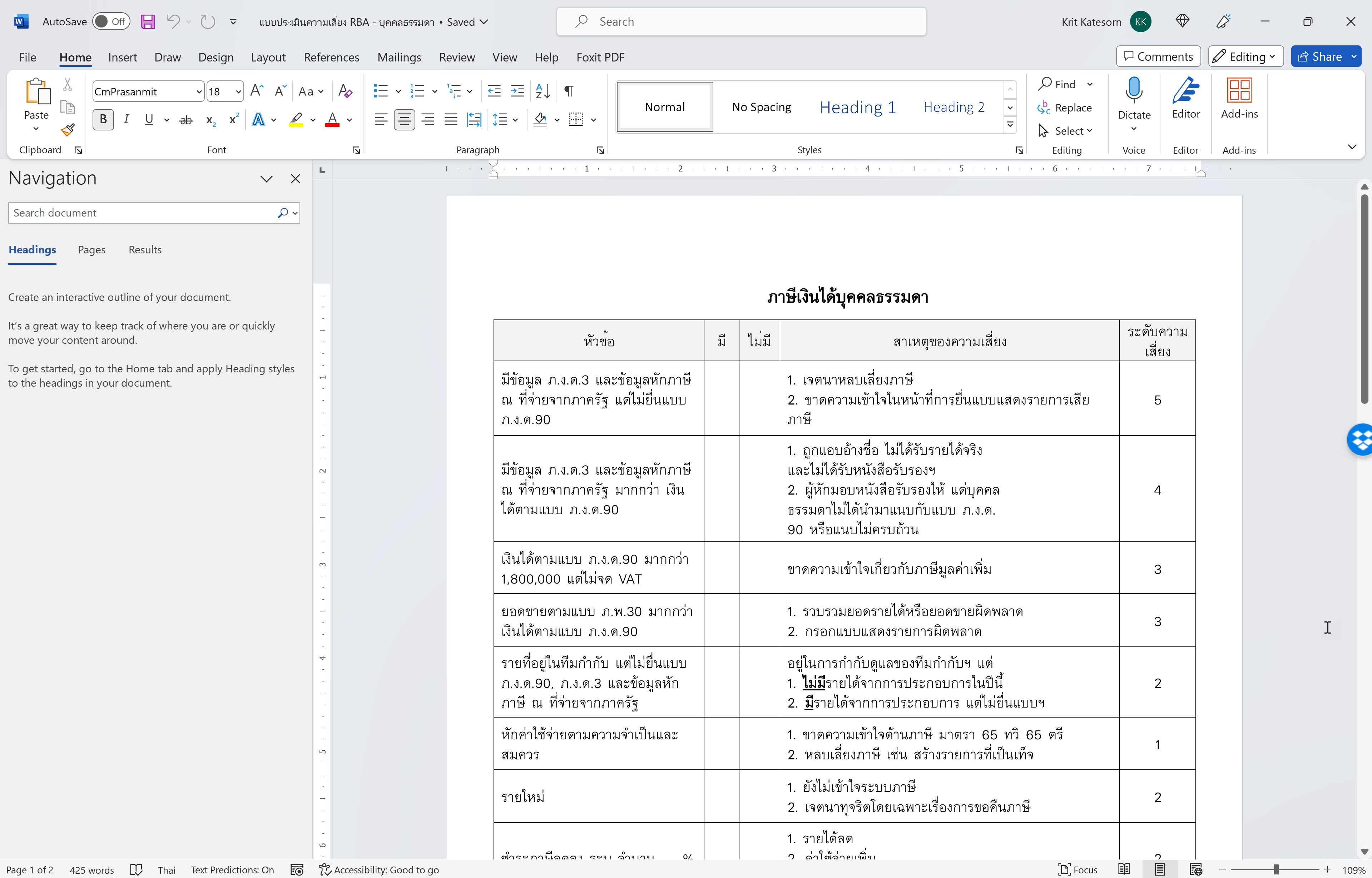The height and width of the screenshot is (878, 1372).
Task: Toggle Underline formatting
Action: (x=149, y=120)
